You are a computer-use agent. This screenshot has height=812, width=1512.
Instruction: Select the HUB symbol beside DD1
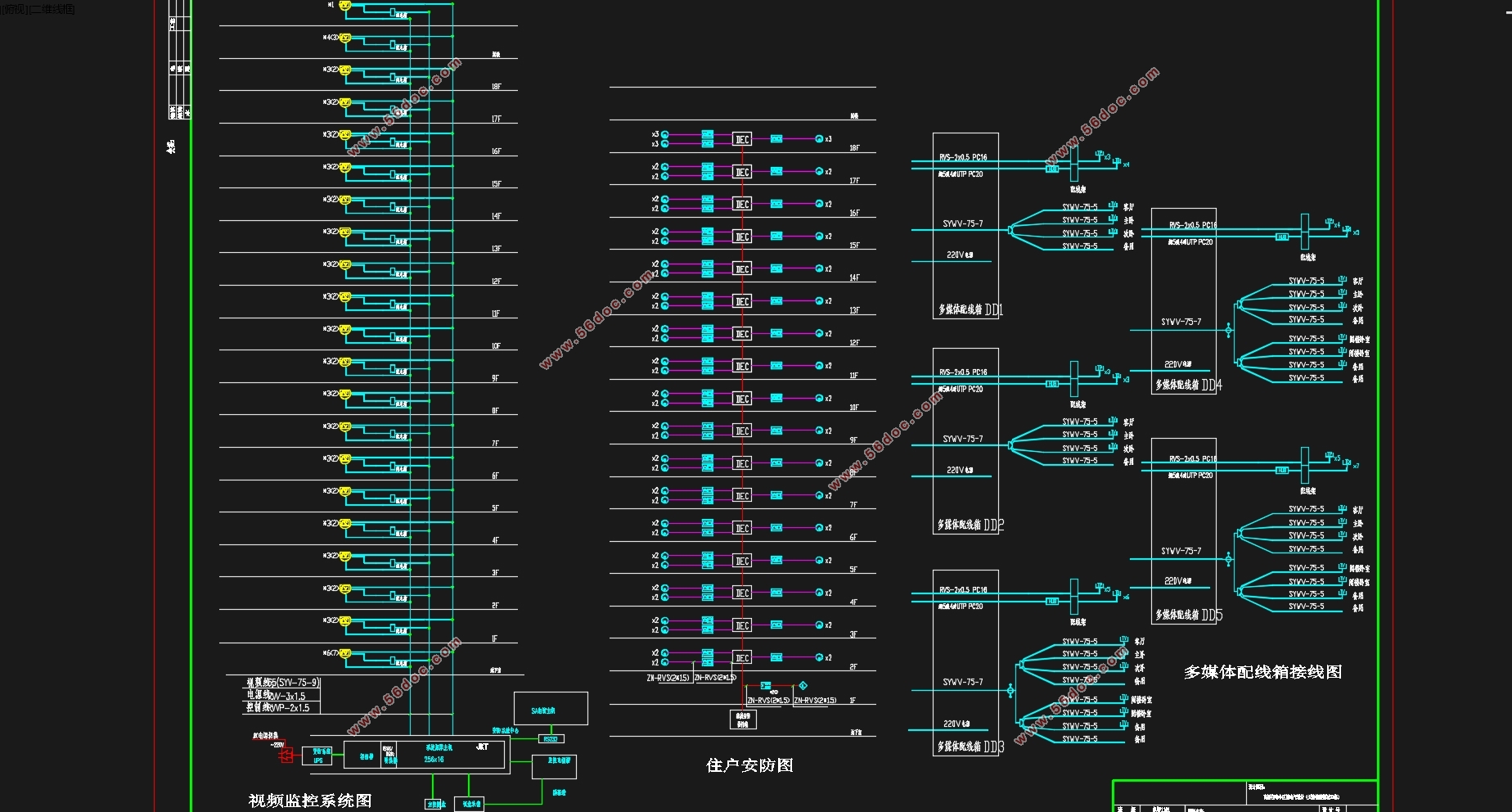tap(1052, 169)
